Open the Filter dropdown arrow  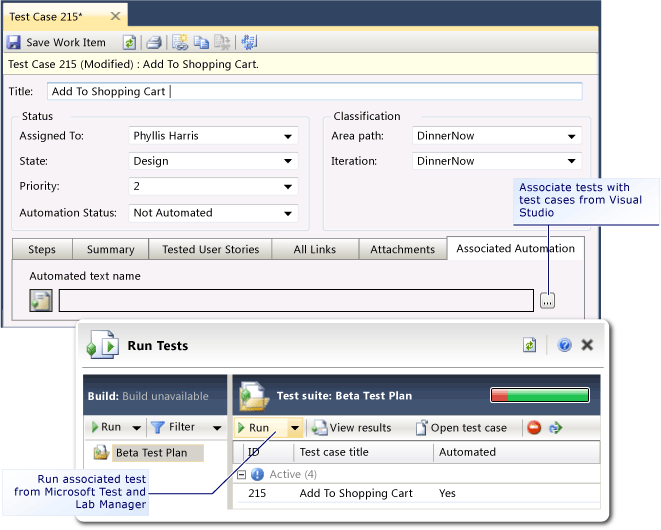click(217, 428)
